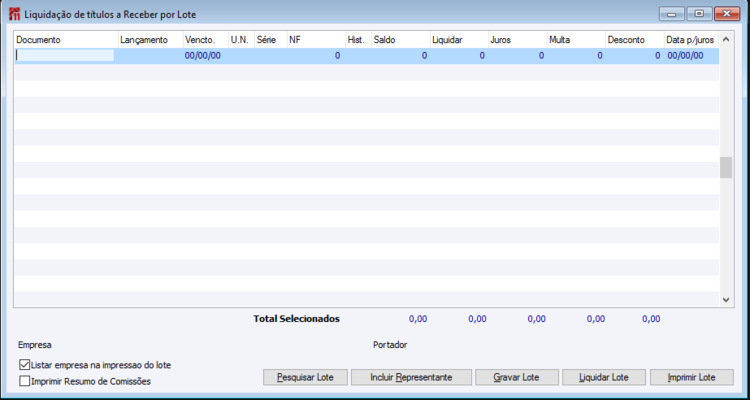750x400 pixels.
Task: Click the Portador label
Action: click(x=390, y=344)
